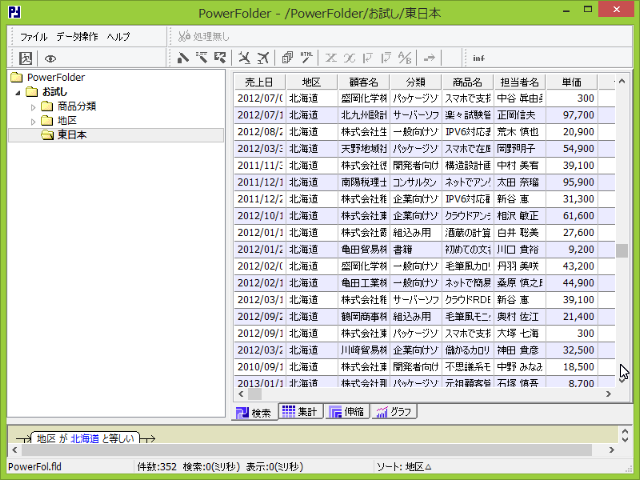640x480 pixels.
Task: Click the PowerFol.fld status bar text
Action: 35,467
